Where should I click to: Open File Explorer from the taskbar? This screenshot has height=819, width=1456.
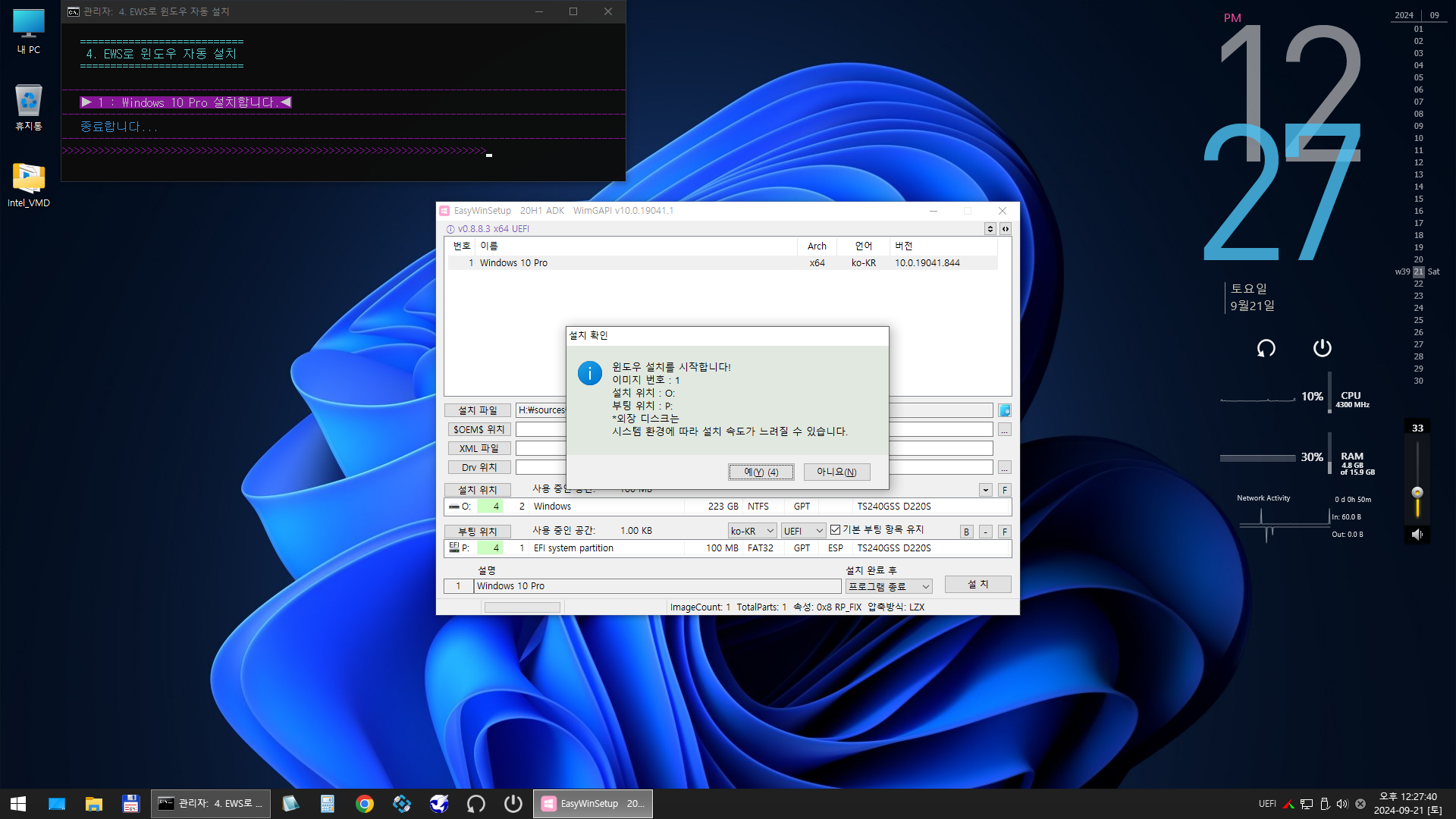pyautogui.click(x=94, y=804)
